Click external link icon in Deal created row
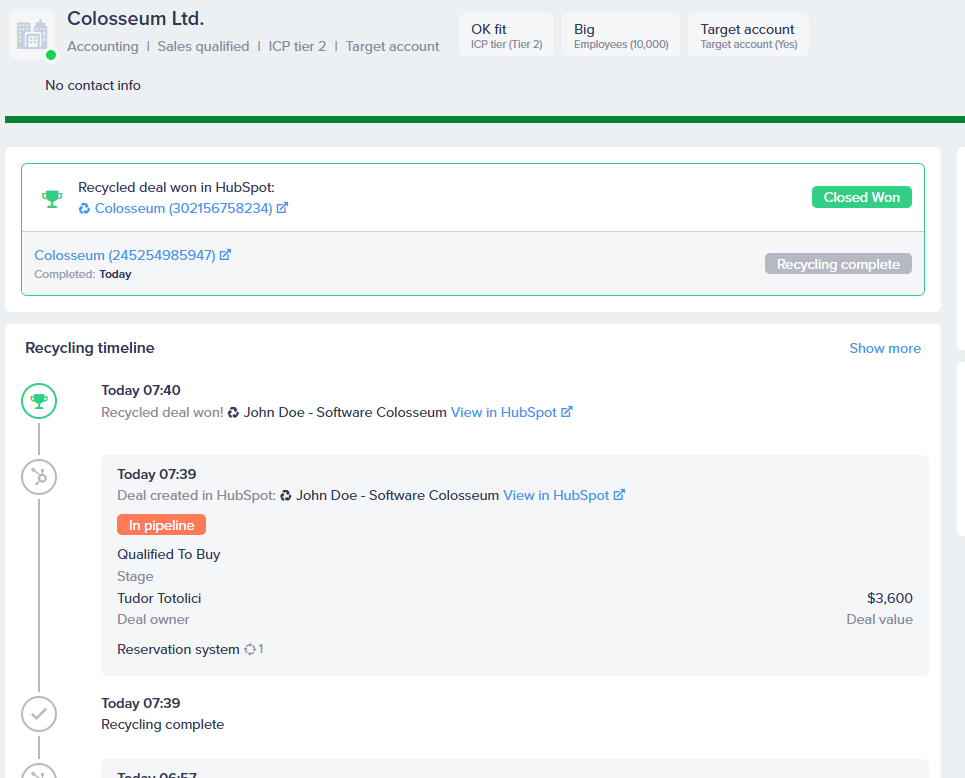The width and height of the screenshot is (965, 778). pyautogui.click(x=619, y=495)
